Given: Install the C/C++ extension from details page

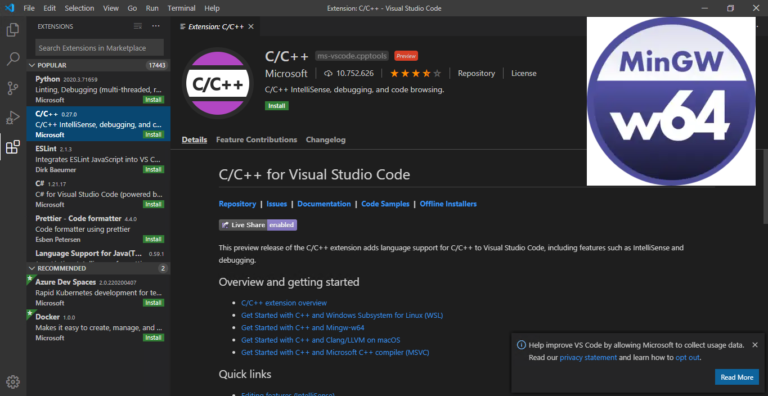Looking at the screenshot, I should click(x=277, y=105).
